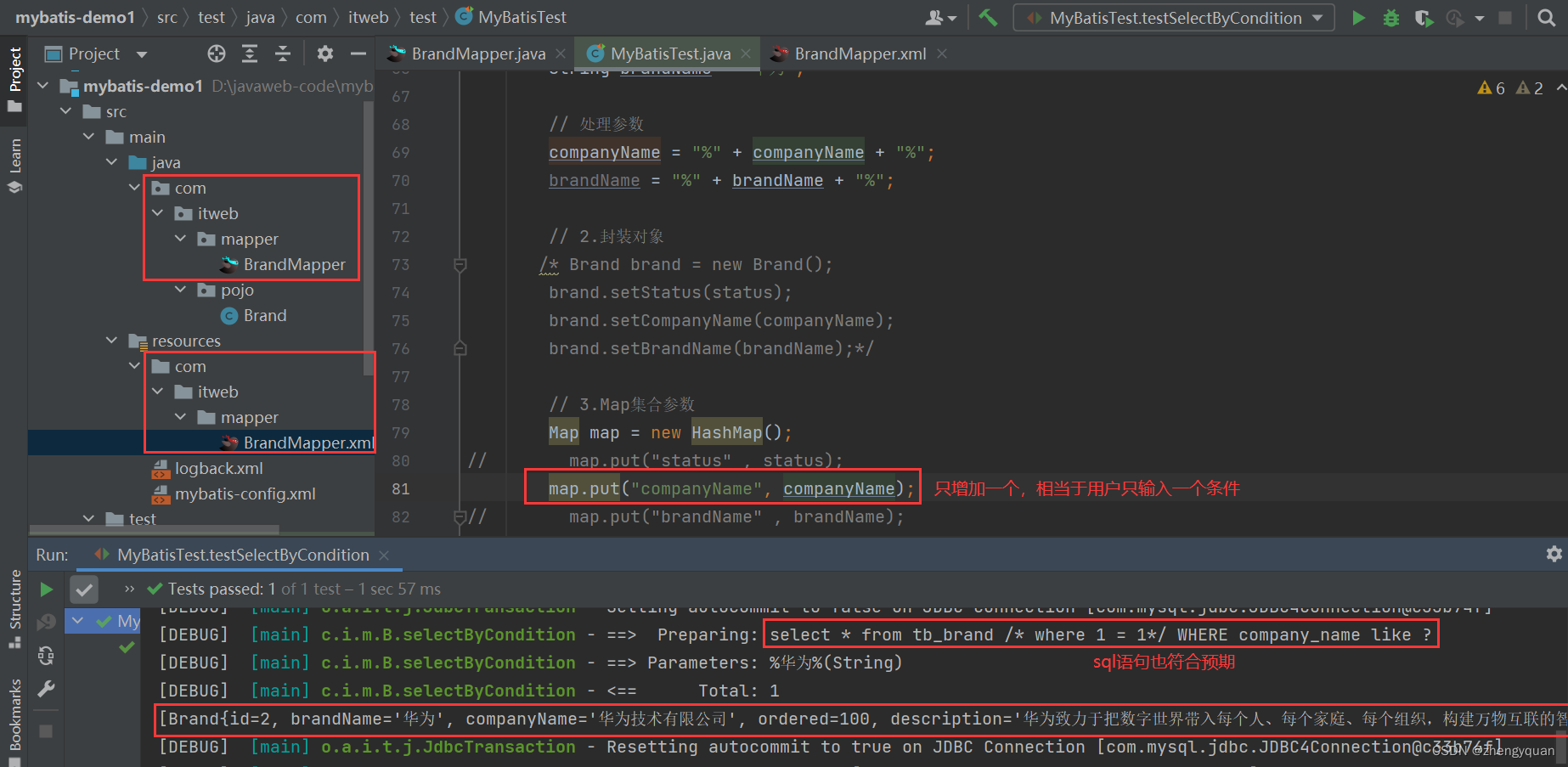Viewport: 1568px width, 767px height.
Task: Collapse the pojo package
Action: [x=181, y=290]
